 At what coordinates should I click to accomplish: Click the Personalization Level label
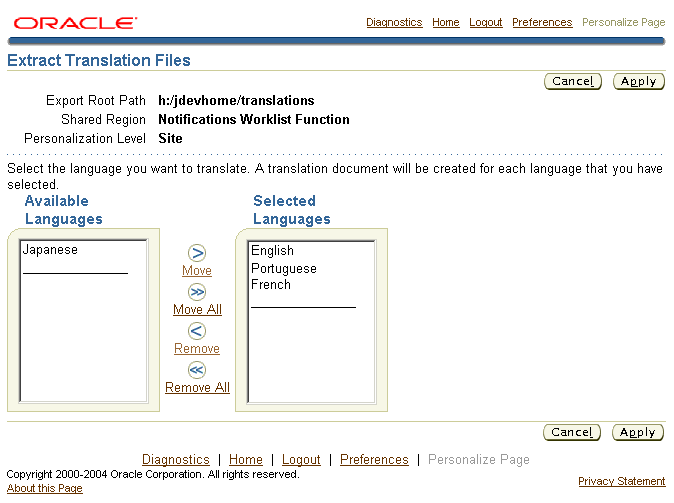point(85,138)
